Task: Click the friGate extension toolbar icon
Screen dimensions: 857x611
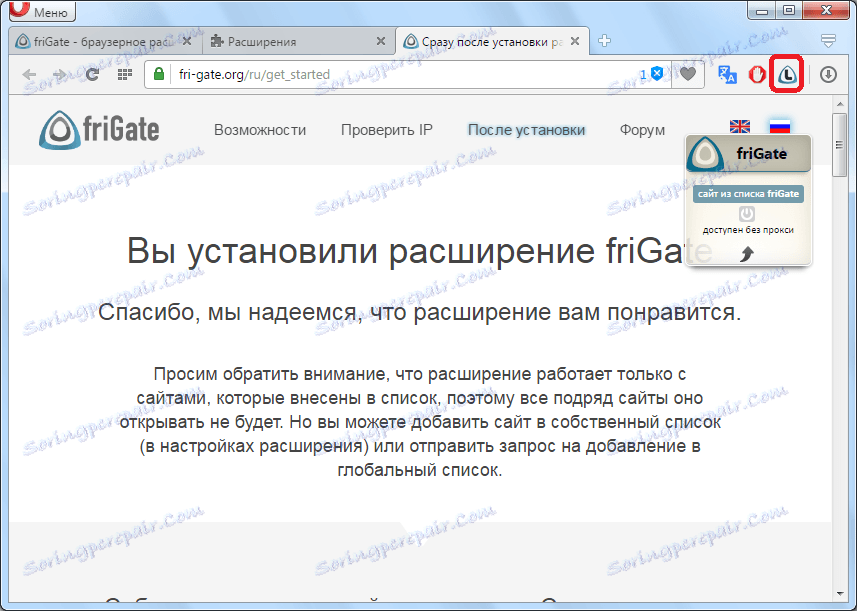Action: (x=786, y=74)
